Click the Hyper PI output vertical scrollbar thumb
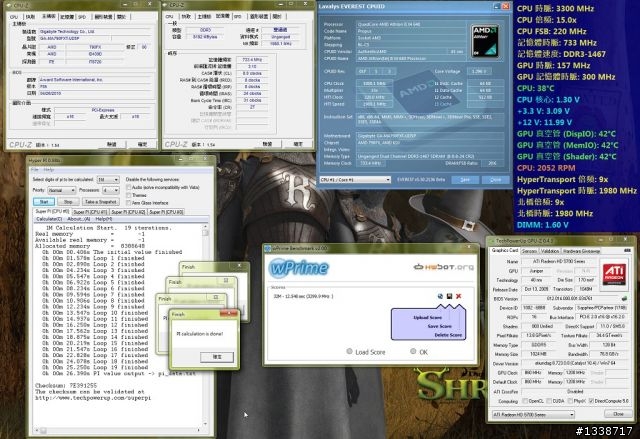The width and height of the screenshot is (640, 439). pyautogui.click(x=205, y=233)
